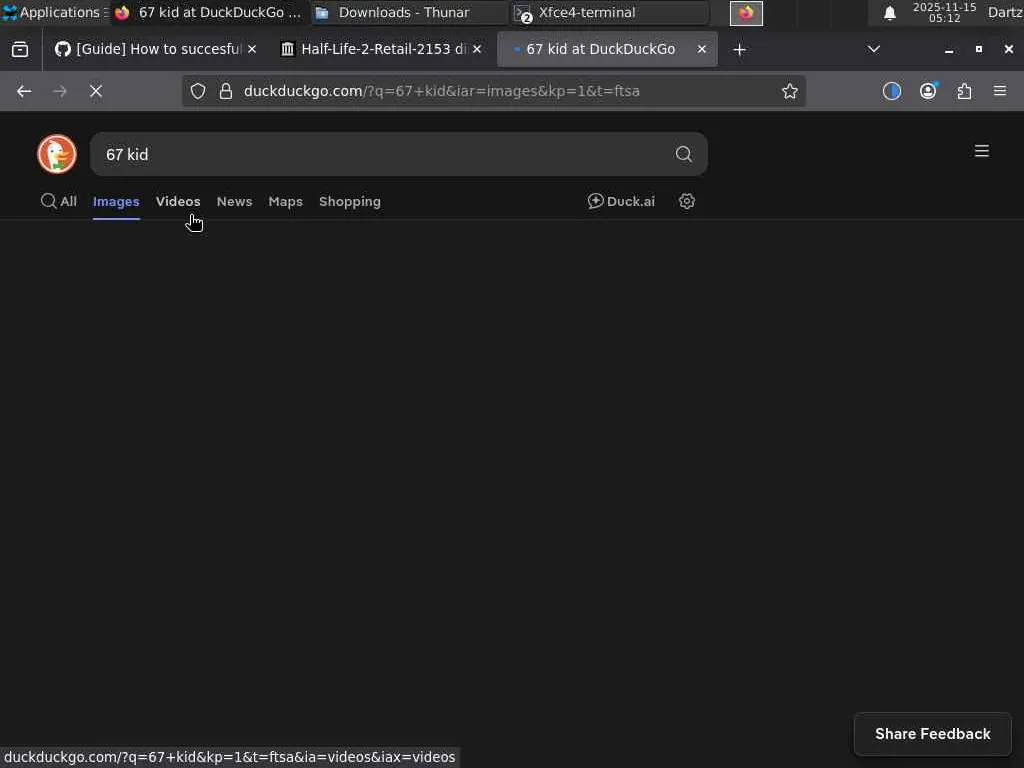Open the Applications menu in the panel
The width and height of the screenshot is (1024, 768).
(54, 12)
